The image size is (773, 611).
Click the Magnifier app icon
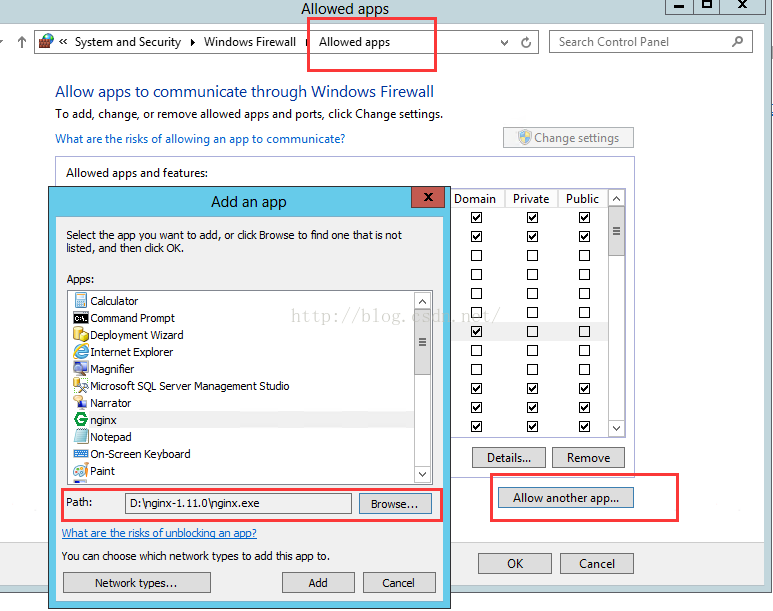(81, 368)
